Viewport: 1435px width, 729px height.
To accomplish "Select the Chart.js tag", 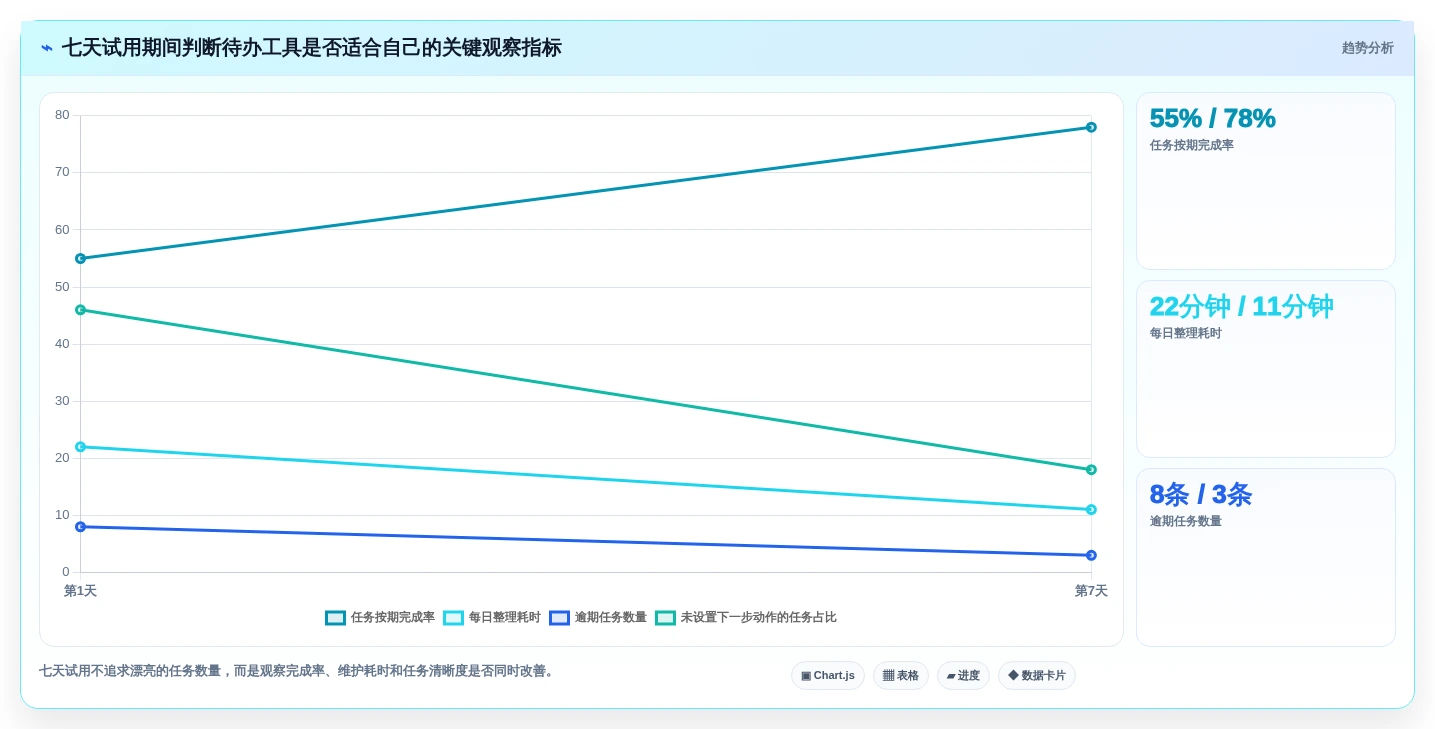I will click(x=828, y=676).
